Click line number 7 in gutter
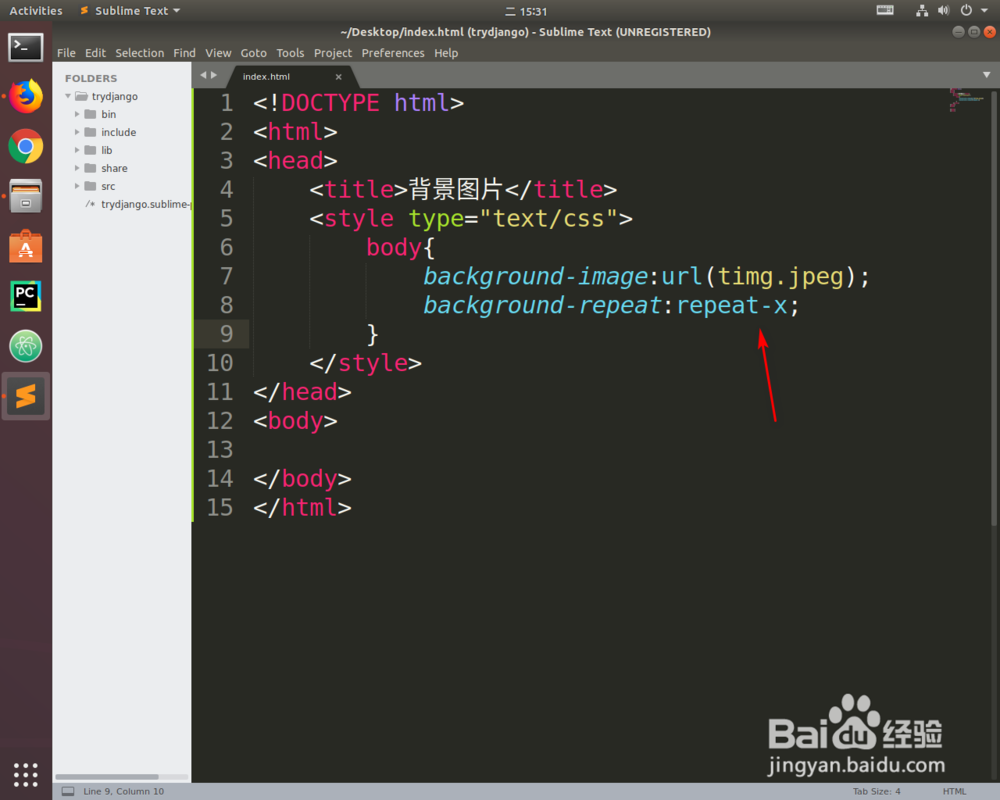The width and height of the screenshot is (1000, 800). tap(226, 276)
